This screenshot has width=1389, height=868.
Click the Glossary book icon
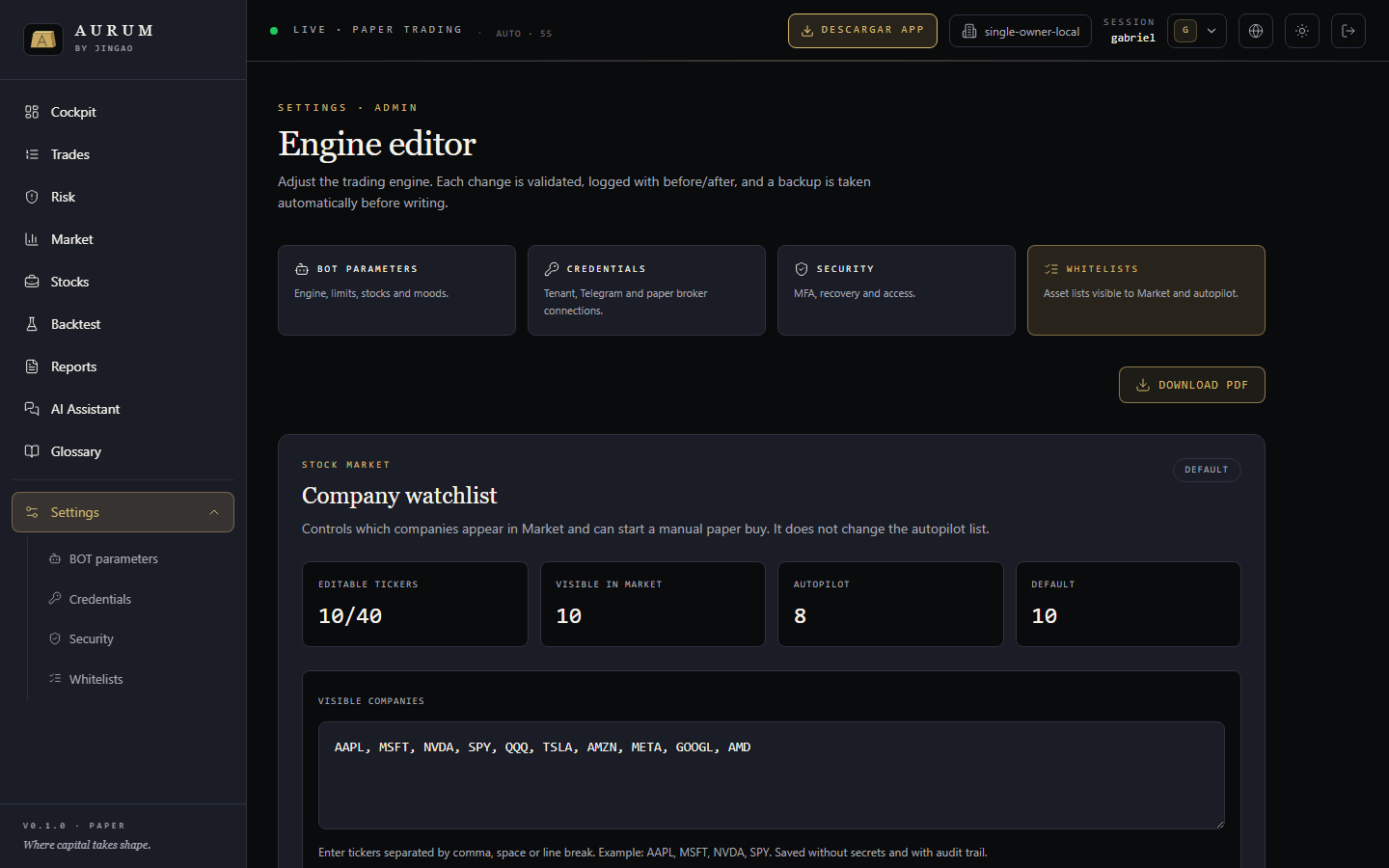[x=32, y=451]
